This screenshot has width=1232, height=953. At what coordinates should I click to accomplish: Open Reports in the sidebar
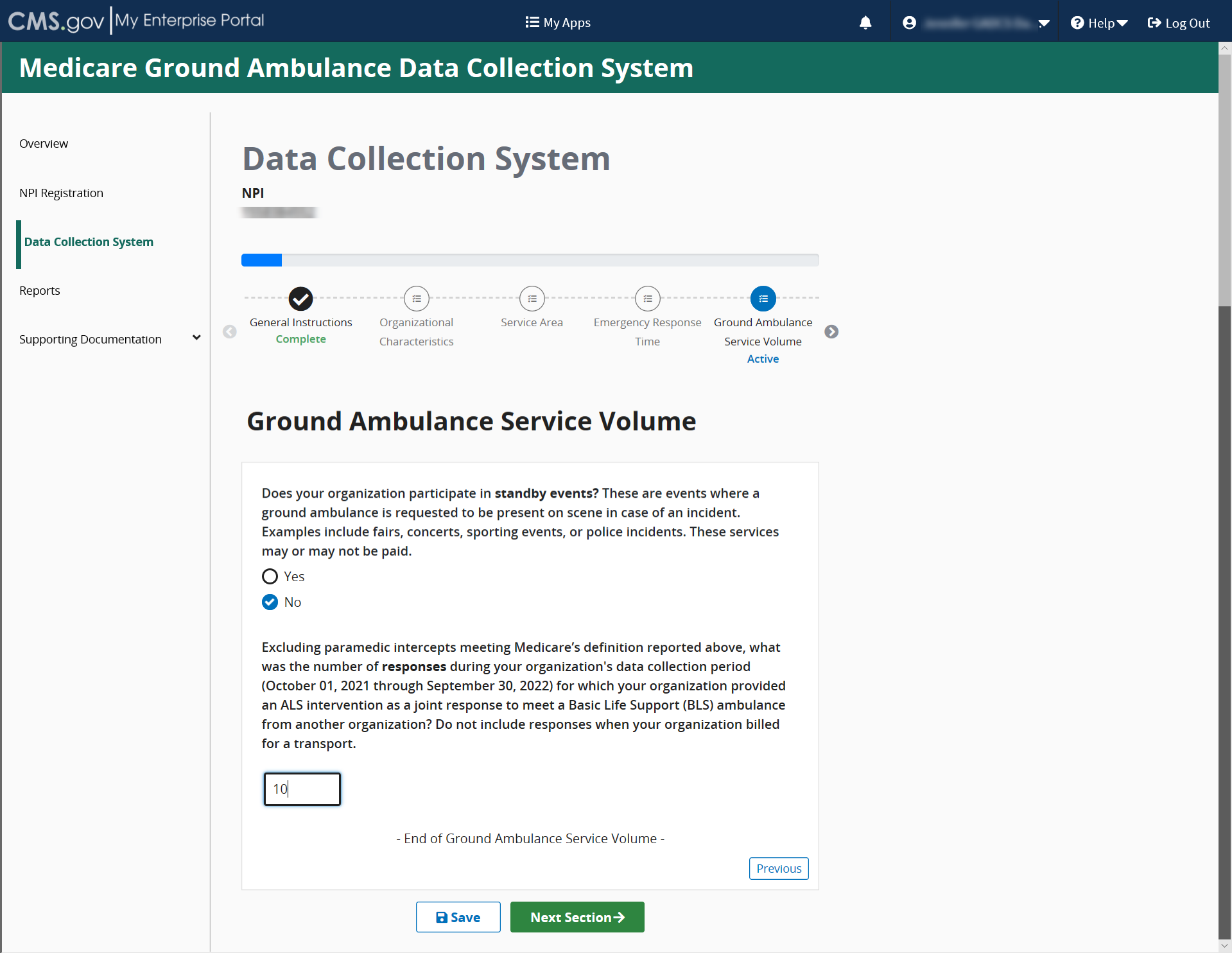39,291
